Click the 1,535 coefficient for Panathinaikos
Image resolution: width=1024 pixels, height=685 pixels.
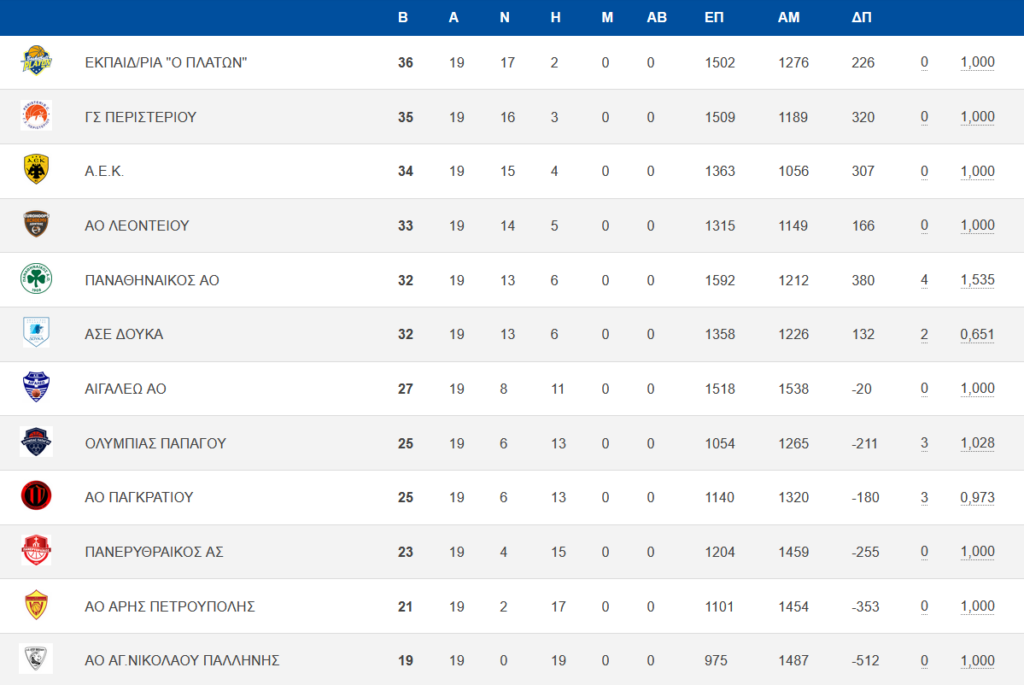(978, 280)
